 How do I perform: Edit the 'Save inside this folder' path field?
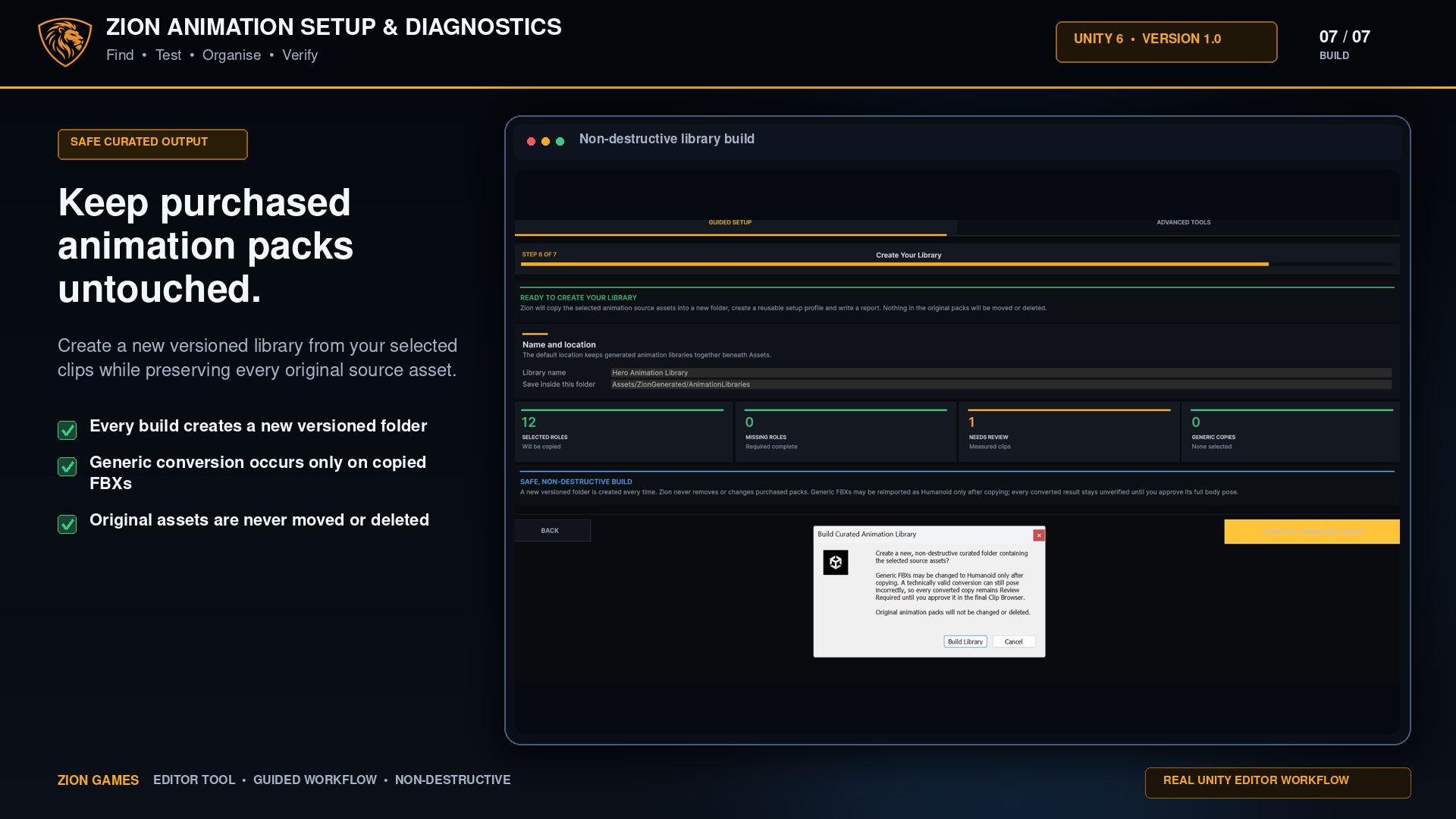coord(1001,384)
